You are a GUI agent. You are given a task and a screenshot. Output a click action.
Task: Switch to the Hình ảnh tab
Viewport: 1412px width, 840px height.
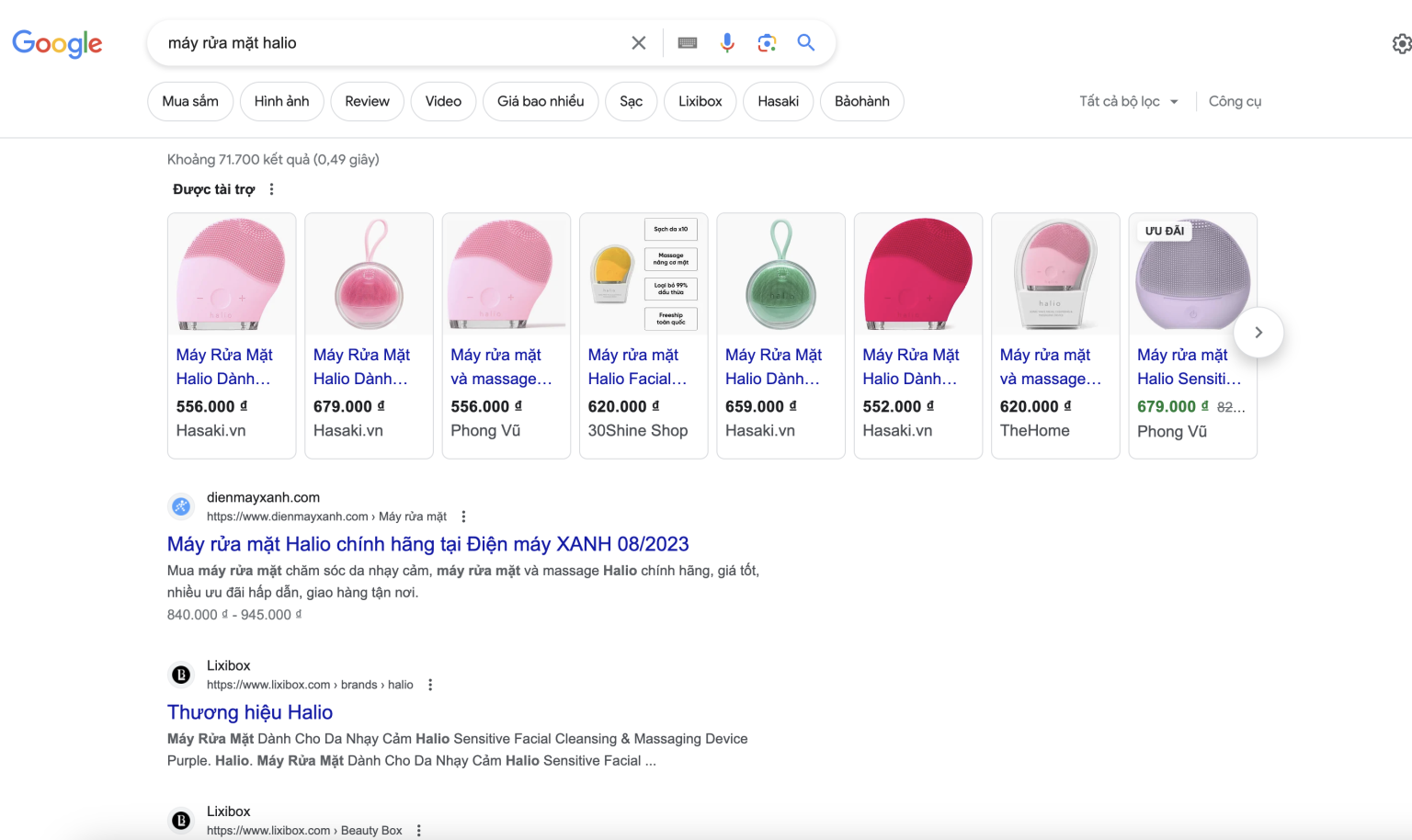tap(281, 101)
